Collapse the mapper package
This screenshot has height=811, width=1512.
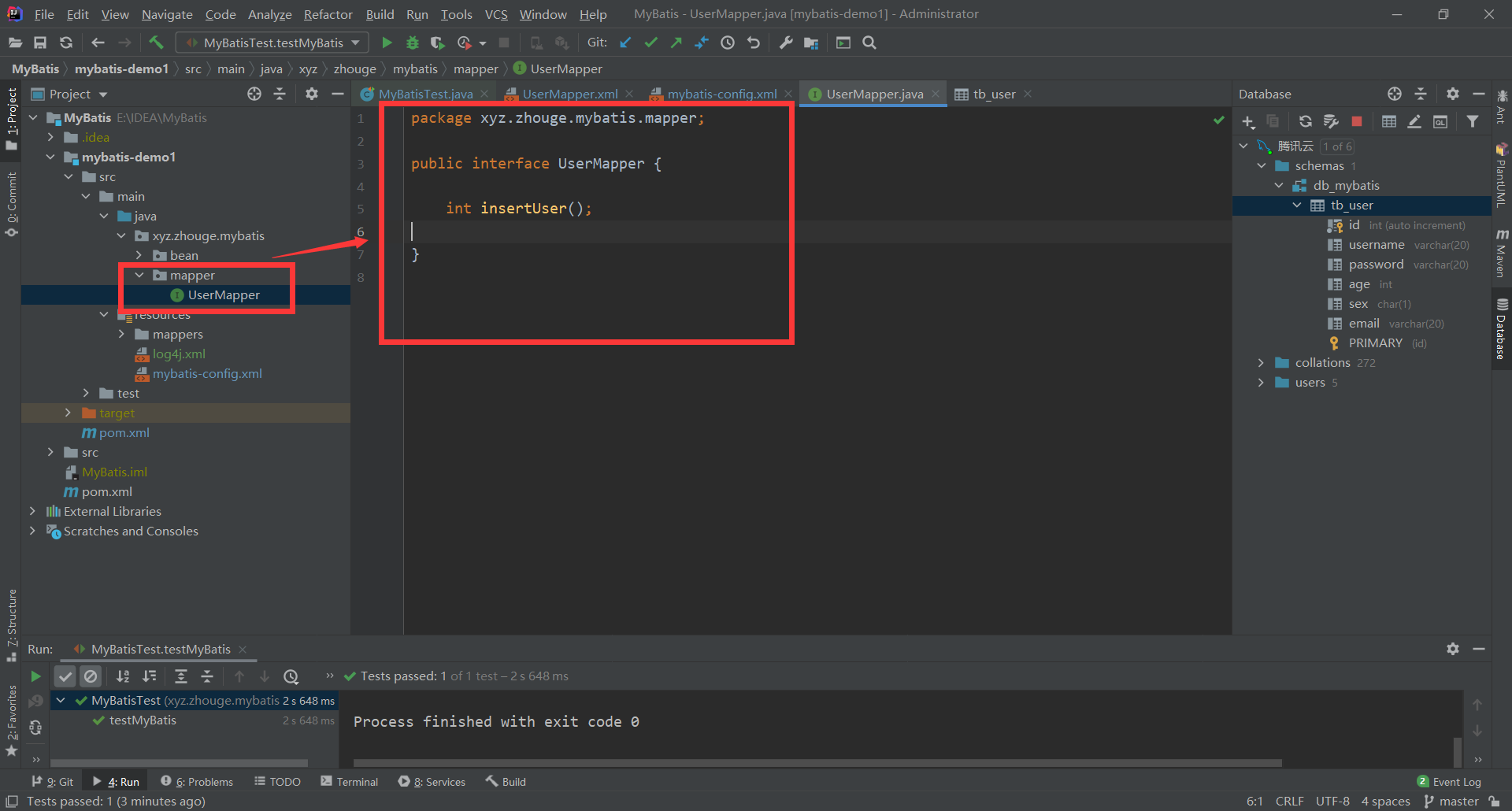click(139, 275)
